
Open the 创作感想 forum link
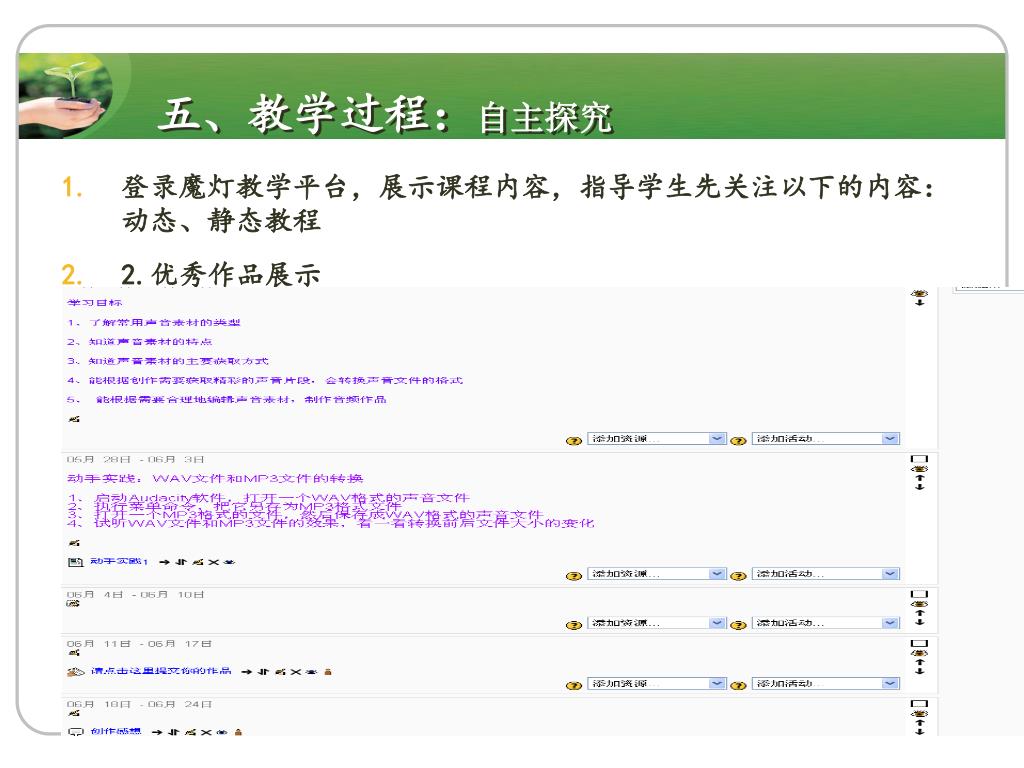[x=116, y=731]
